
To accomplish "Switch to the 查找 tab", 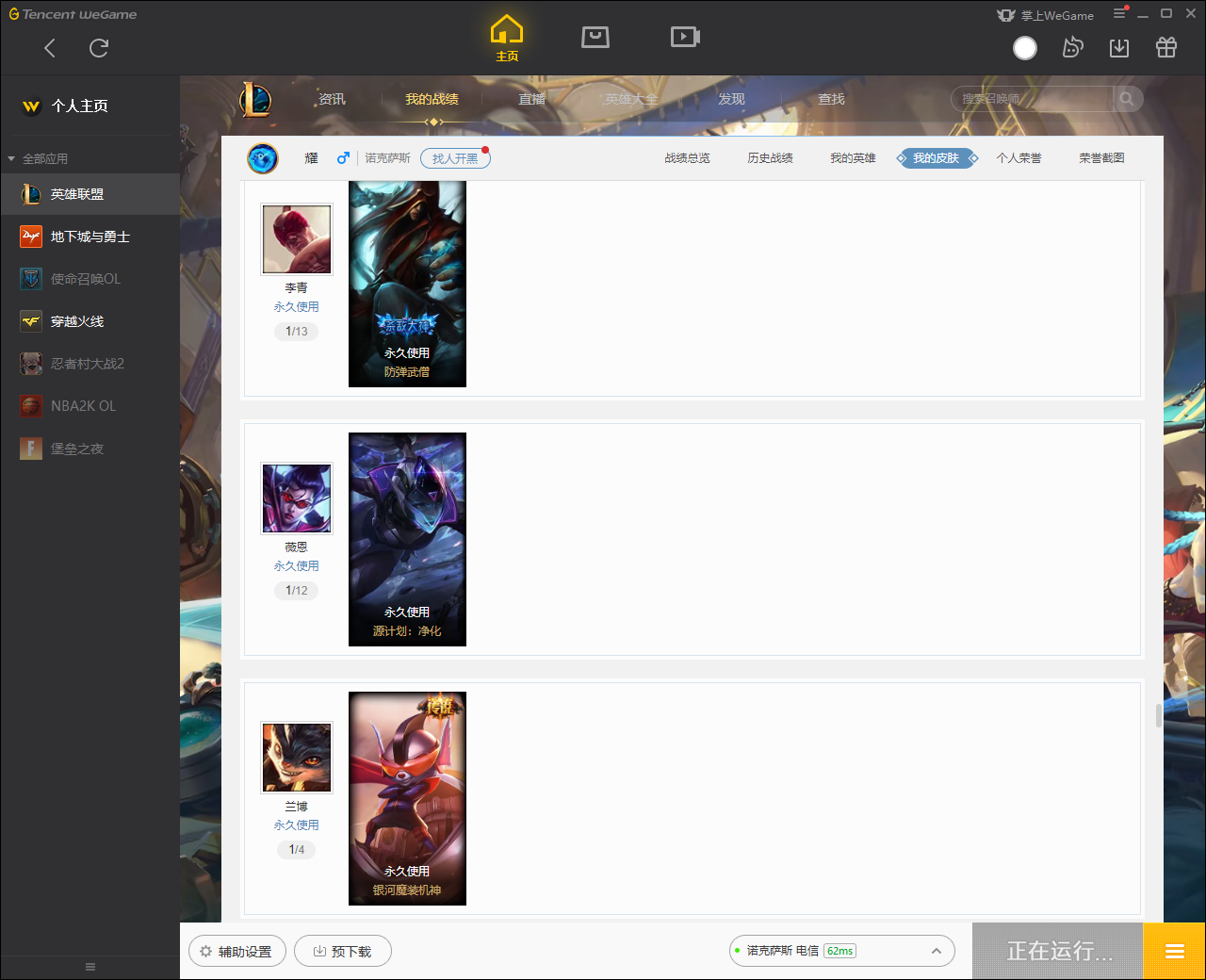I will (831, 99).
